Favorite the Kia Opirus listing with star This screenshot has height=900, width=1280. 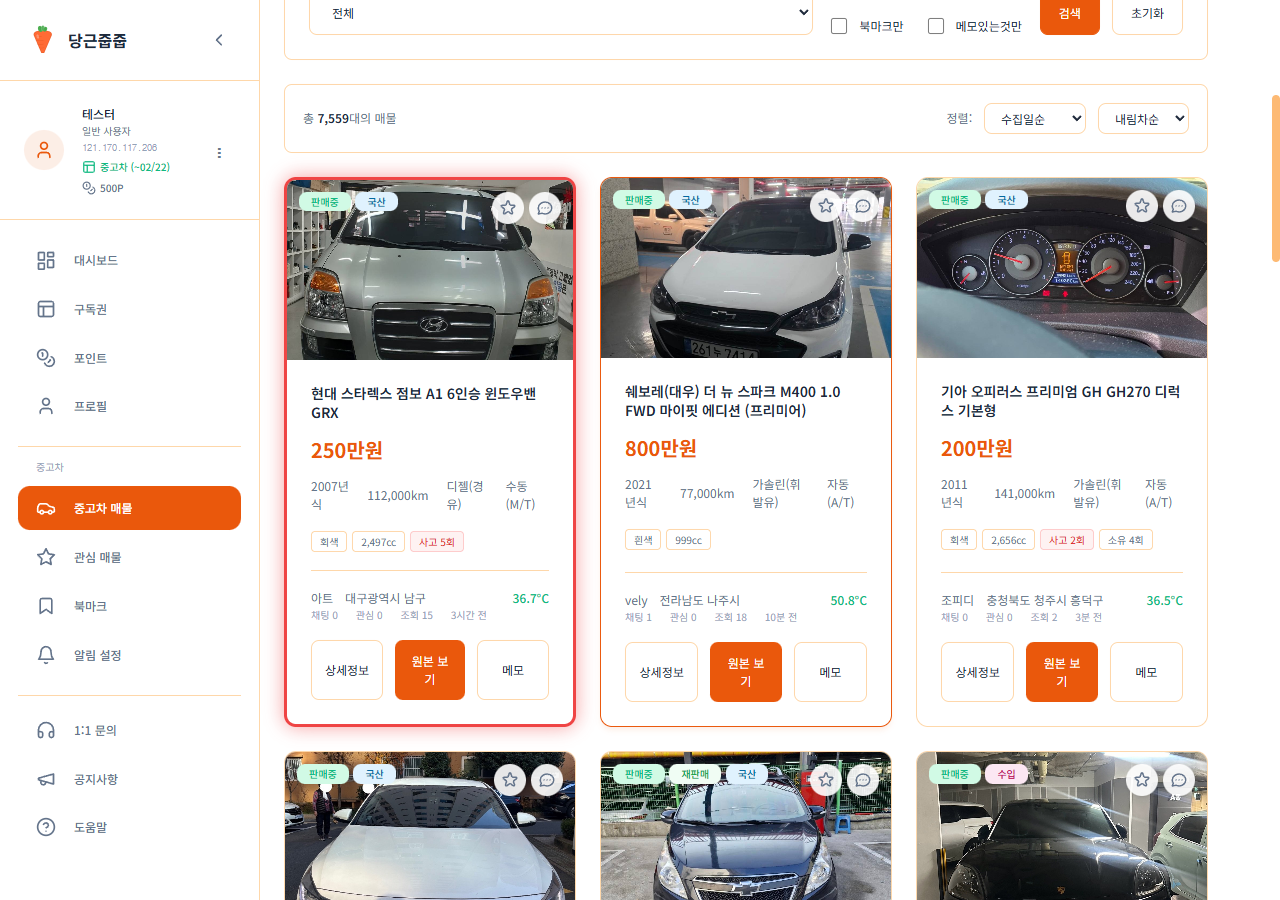tap(1142, 206)
